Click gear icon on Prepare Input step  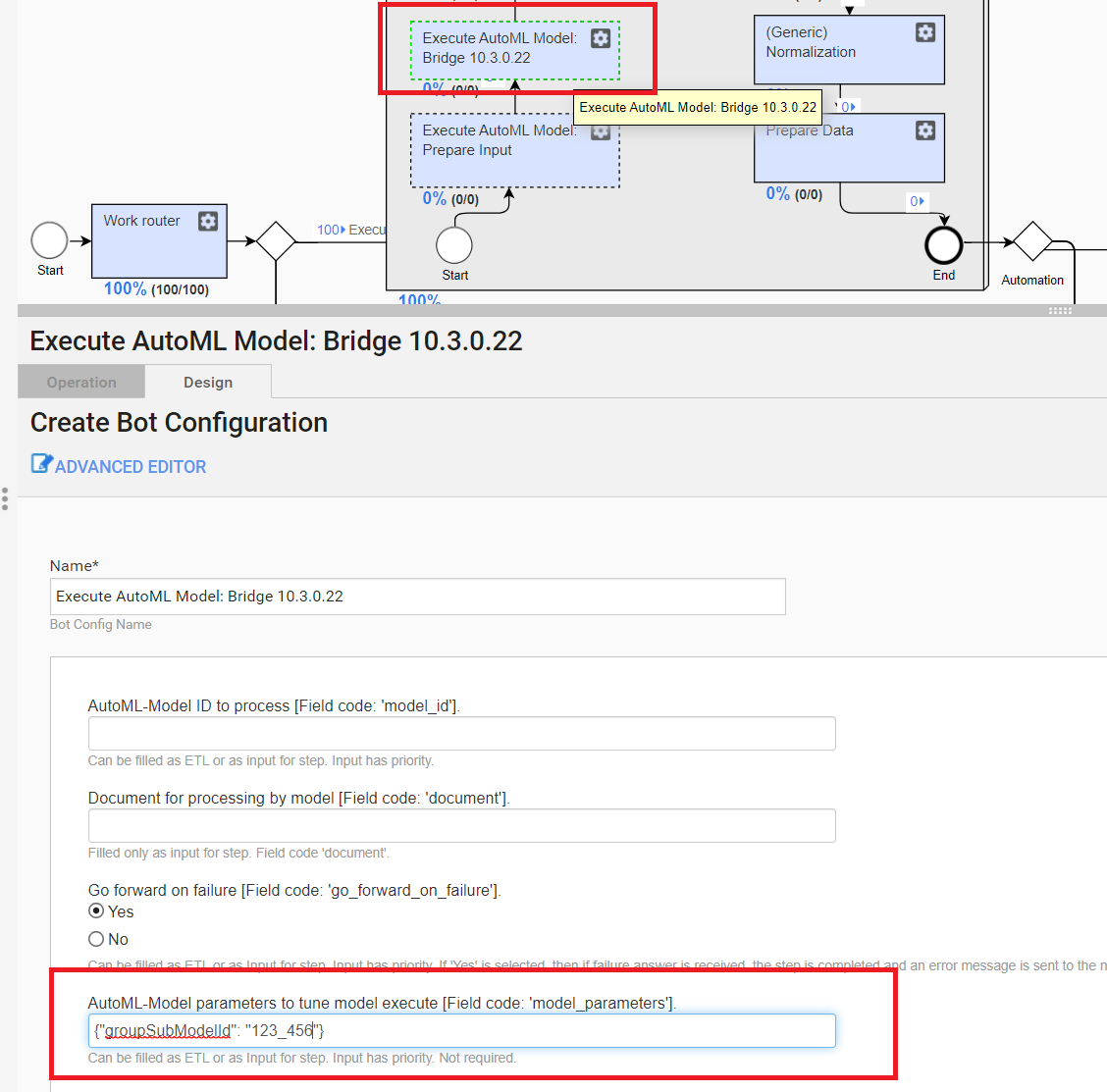coord(600,131)
